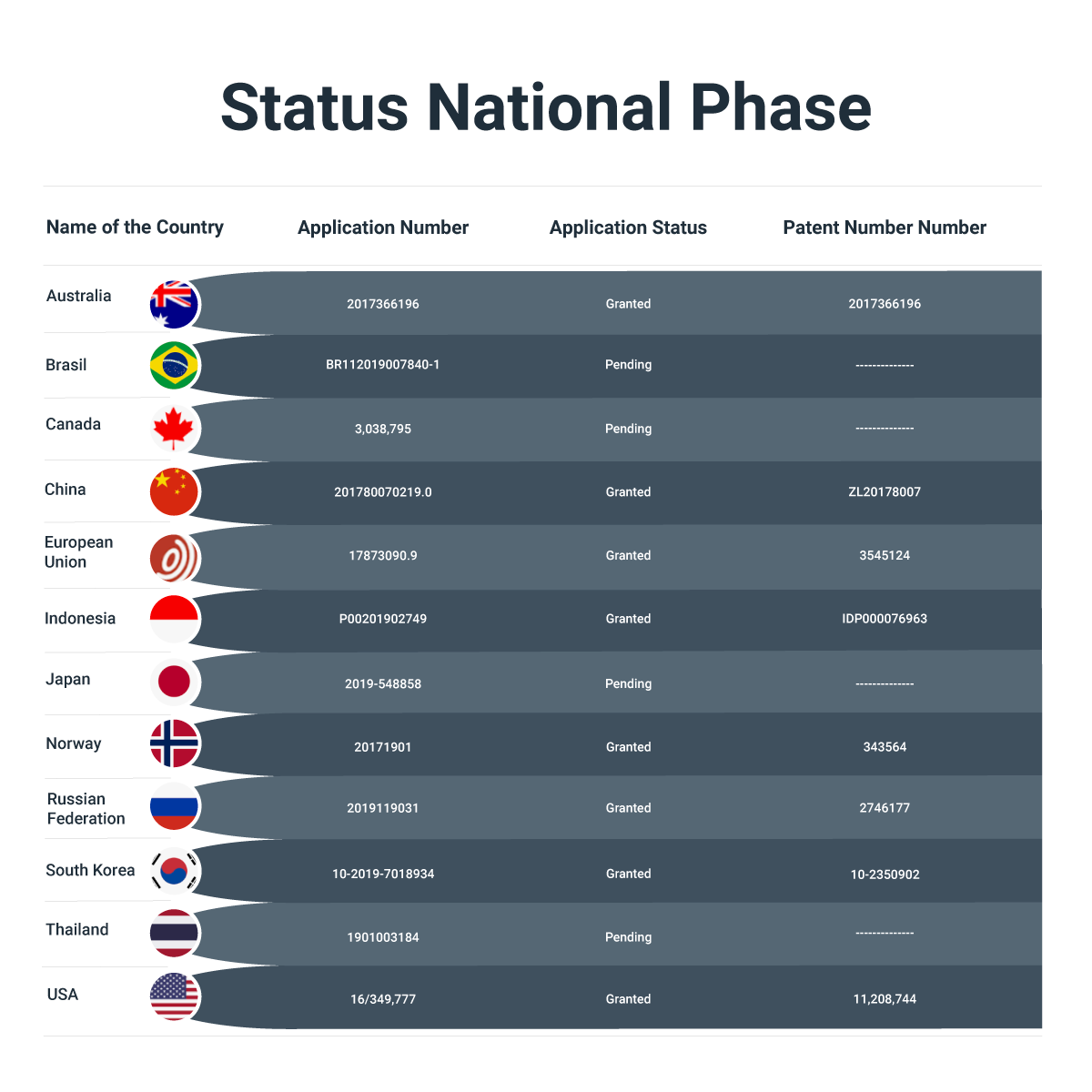Select the Thailand flag icon
The height and width of the screenshot is (1092, 1092).
tap(174, 933)
